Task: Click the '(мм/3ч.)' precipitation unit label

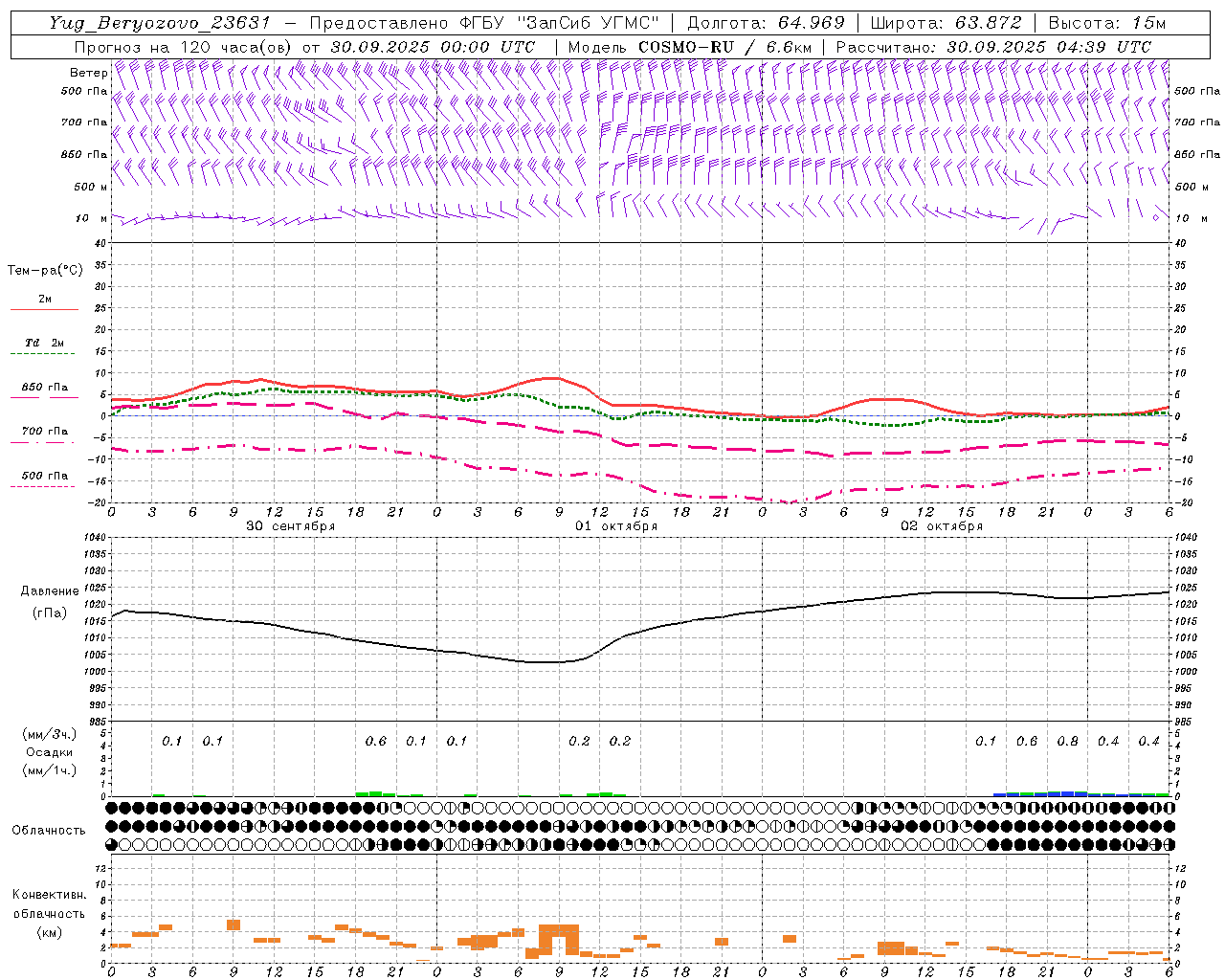Action: (50, 734)
